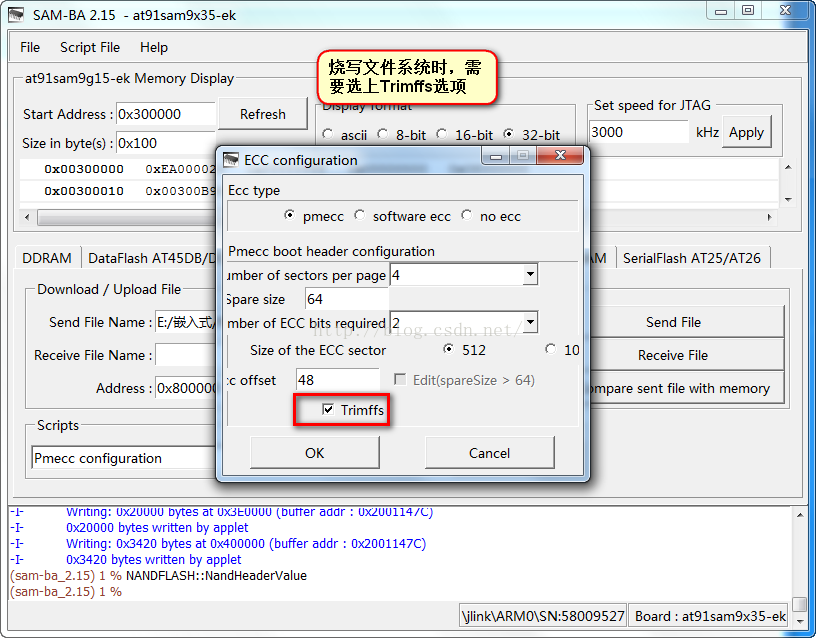
Task: Click memory display horizontal scroll right arrow
Action: coord(769,217)
